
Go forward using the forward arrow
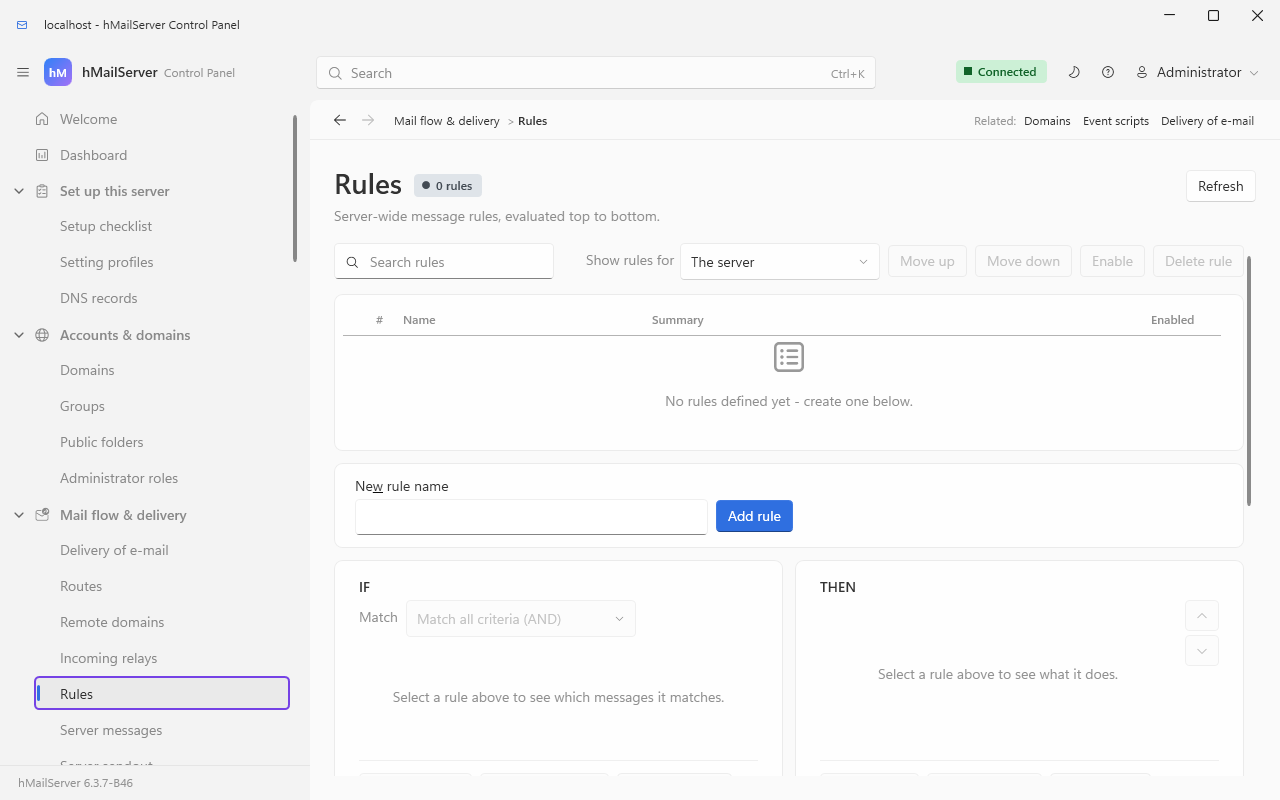tap(369, 120)
